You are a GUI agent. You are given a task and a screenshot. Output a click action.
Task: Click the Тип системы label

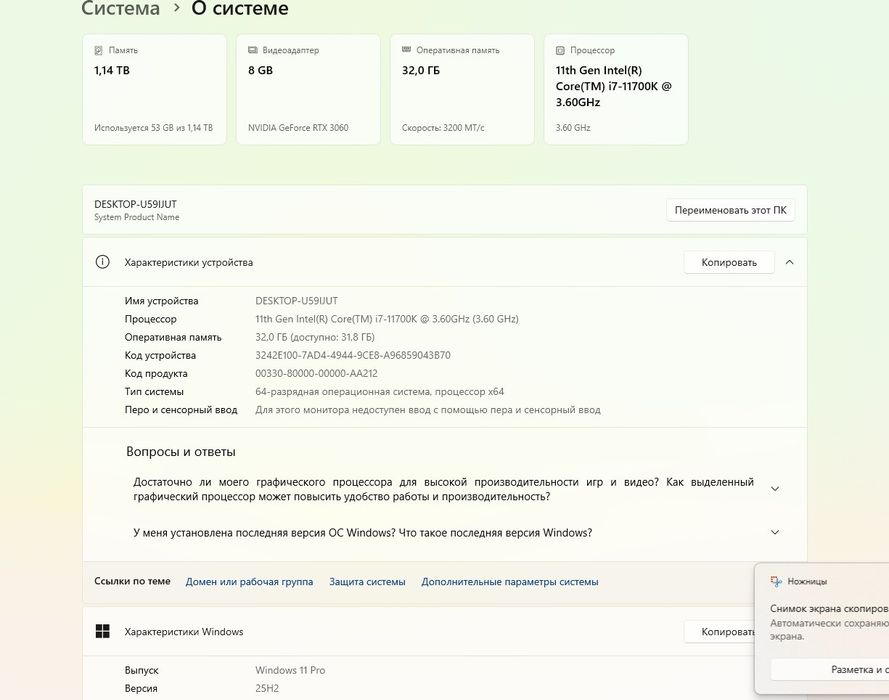(154, 392)
